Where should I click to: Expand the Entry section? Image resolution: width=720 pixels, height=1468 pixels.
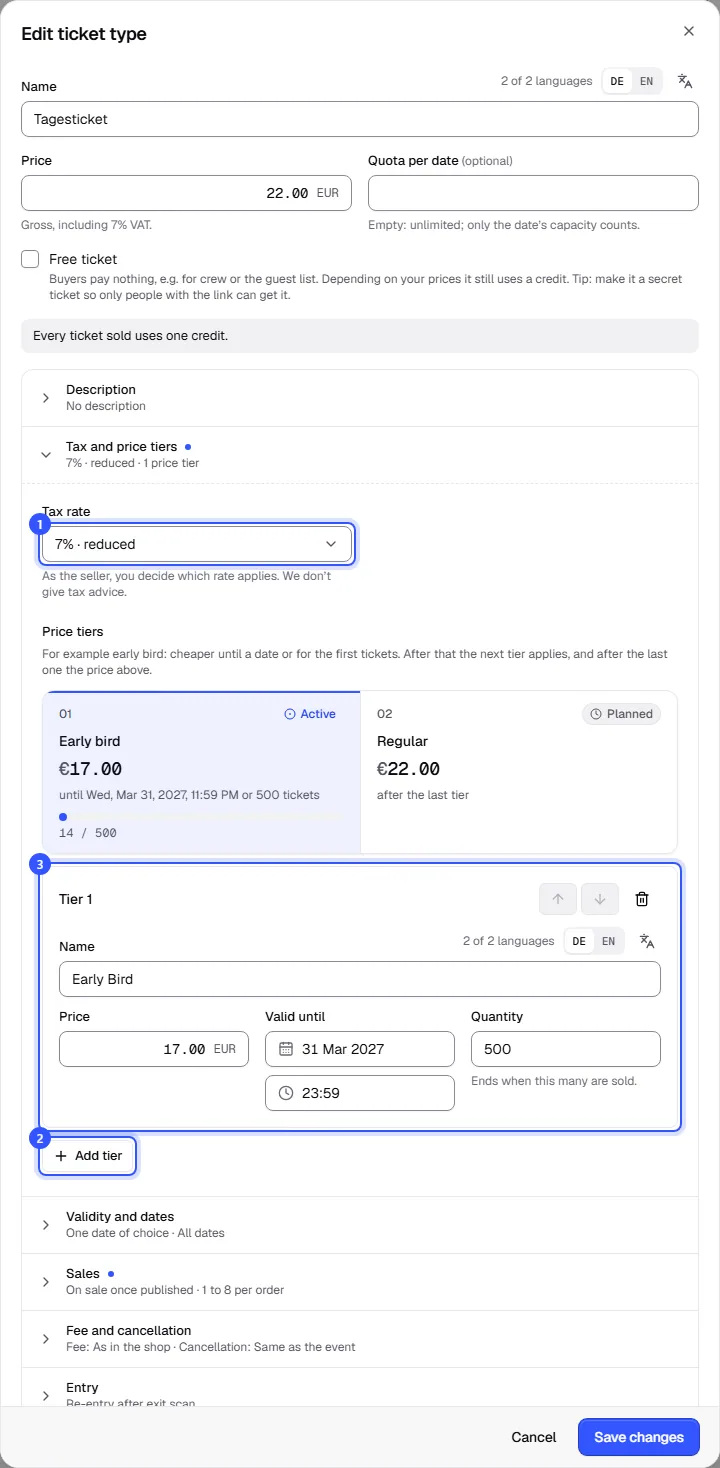pos(360,1388)
